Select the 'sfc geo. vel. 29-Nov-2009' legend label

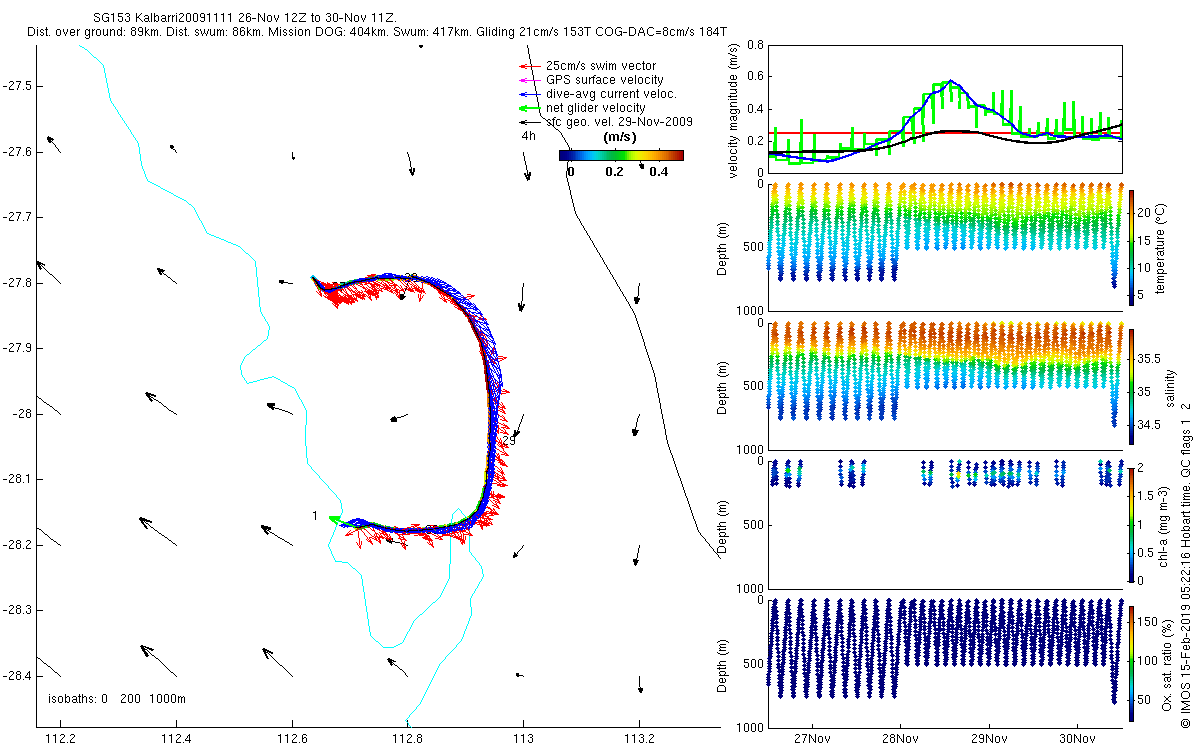619,121
